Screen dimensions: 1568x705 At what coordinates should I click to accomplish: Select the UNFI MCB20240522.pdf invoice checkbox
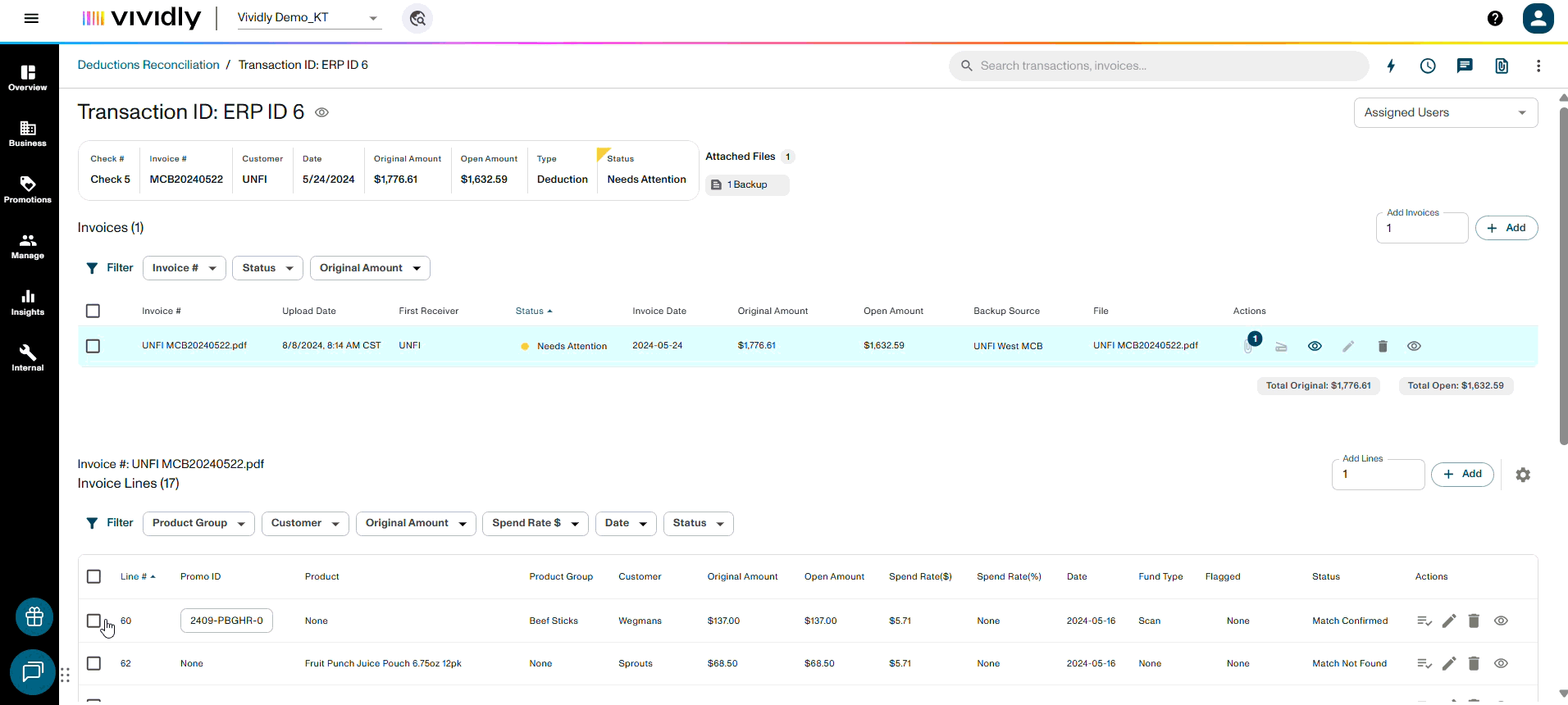pyautogui.click(x=93, y=346)
